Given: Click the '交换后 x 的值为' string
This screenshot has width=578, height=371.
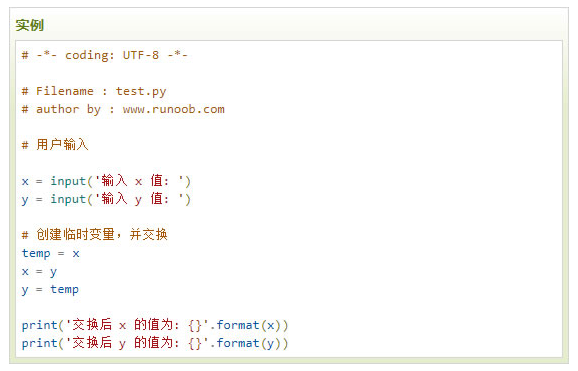Looking at the screenshot, I should point(137,325).
